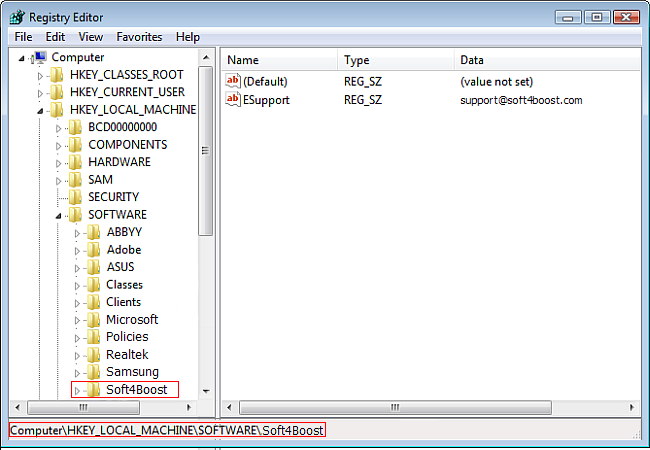Click the SAM folder icon
The width and height of the screenshot is (650, 450).
coord(75,180)
